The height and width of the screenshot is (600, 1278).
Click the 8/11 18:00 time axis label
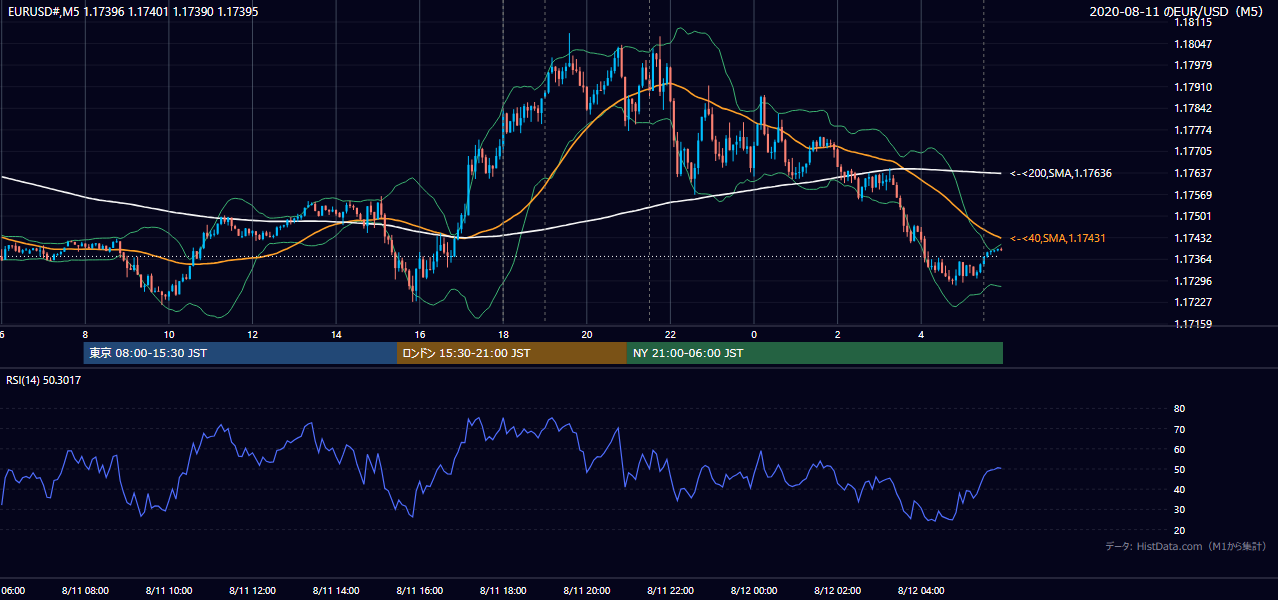click(x=503, y=590)
